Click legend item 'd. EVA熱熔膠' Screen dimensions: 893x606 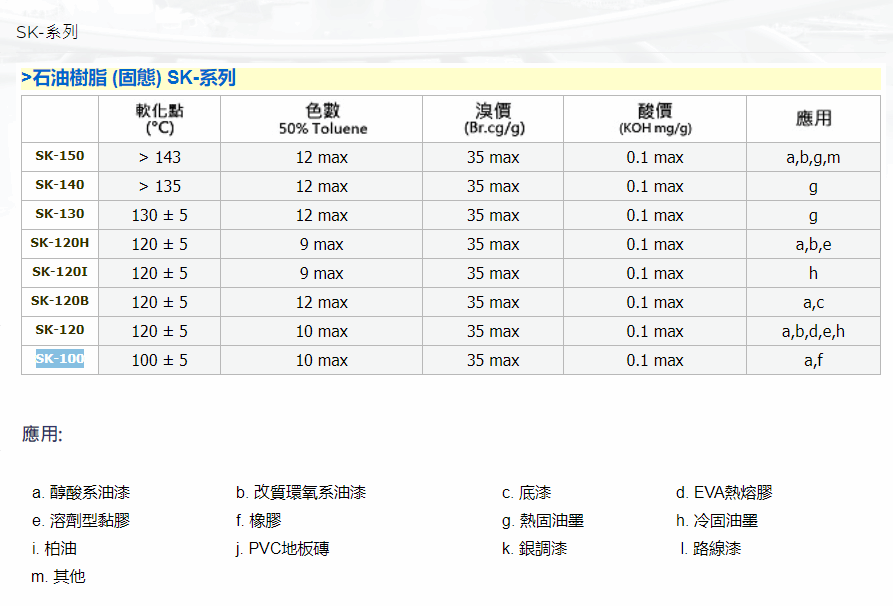(x=724, y=492)
